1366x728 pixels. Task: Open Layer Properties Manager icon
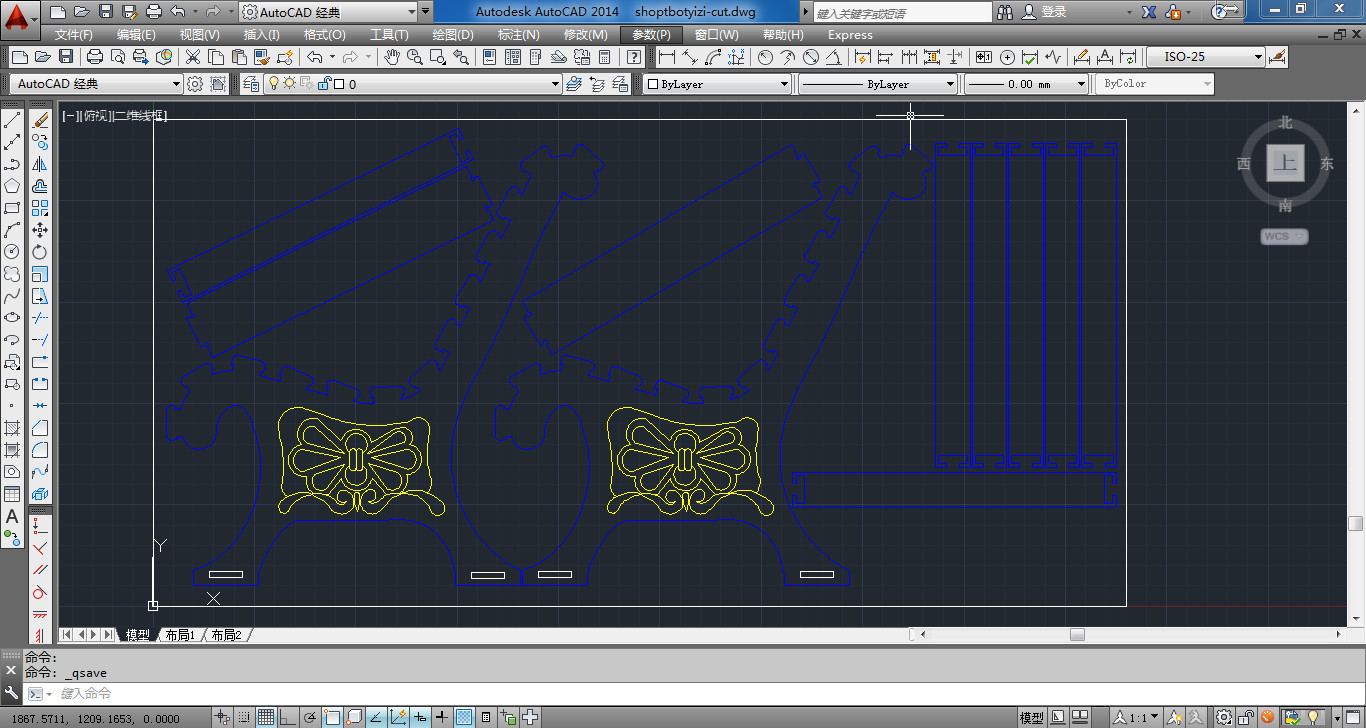point(250,84)
